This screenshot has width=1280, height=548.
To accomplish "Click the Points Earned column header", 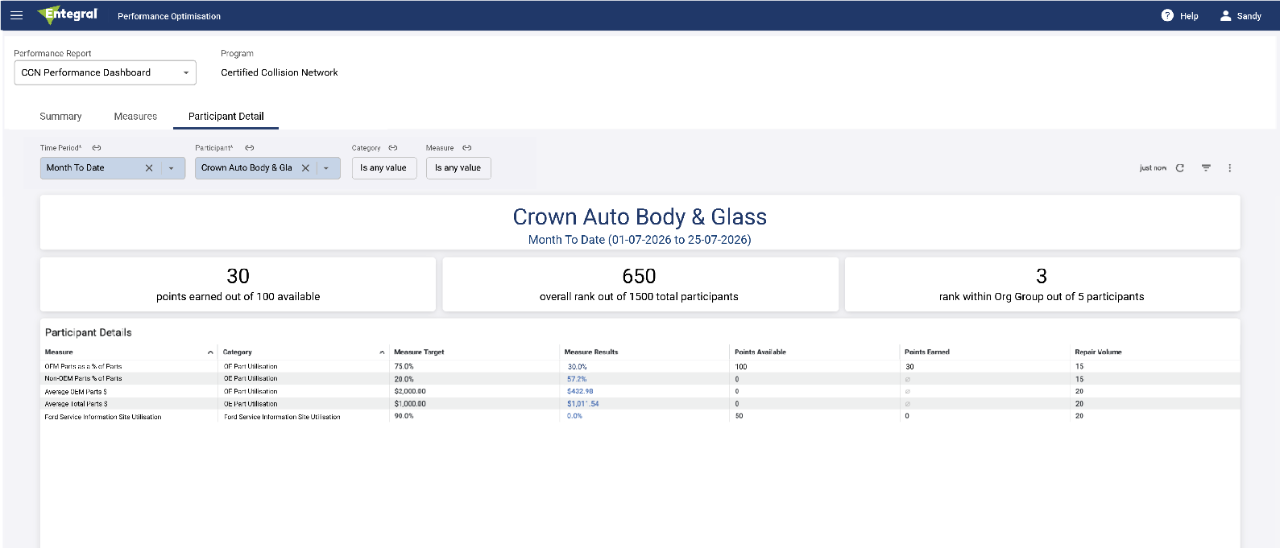I will (x=927, y=352).
